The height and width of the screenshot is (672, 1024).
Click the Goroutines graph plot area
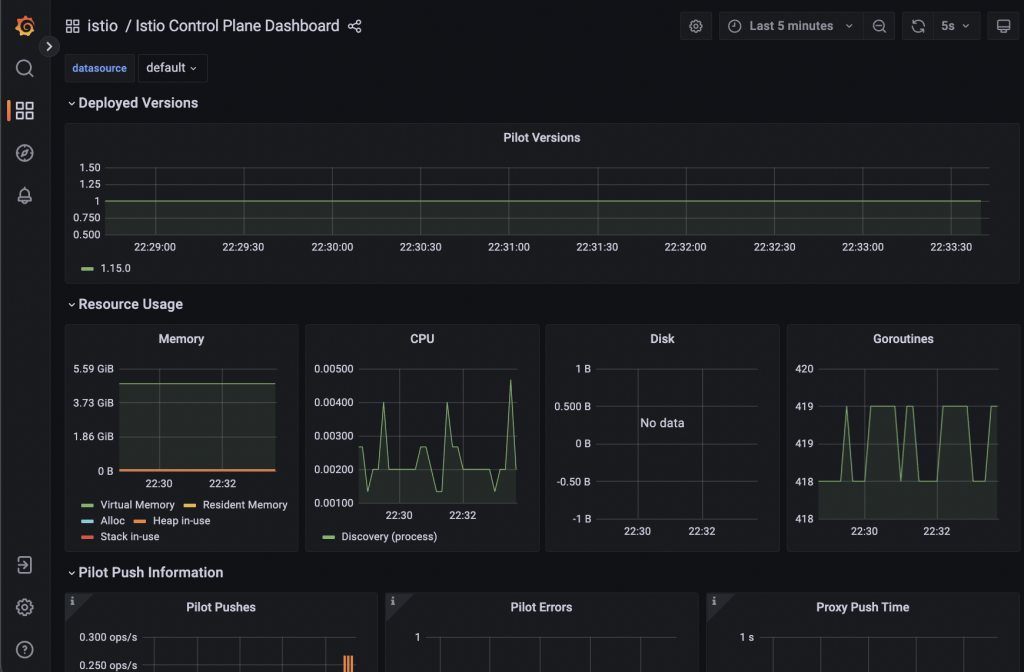[908, 444]
